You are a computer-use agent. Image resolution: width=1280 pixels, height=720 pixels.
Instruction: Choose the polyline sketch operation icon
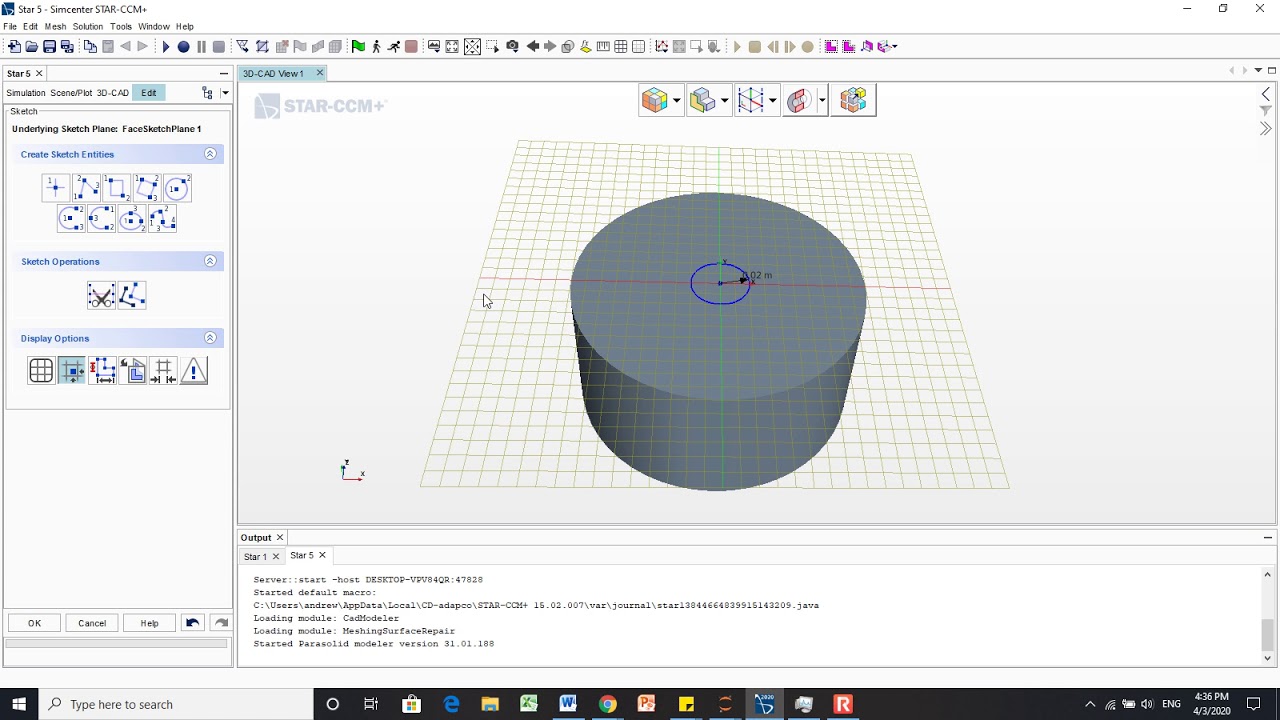[x=132, y=295]
